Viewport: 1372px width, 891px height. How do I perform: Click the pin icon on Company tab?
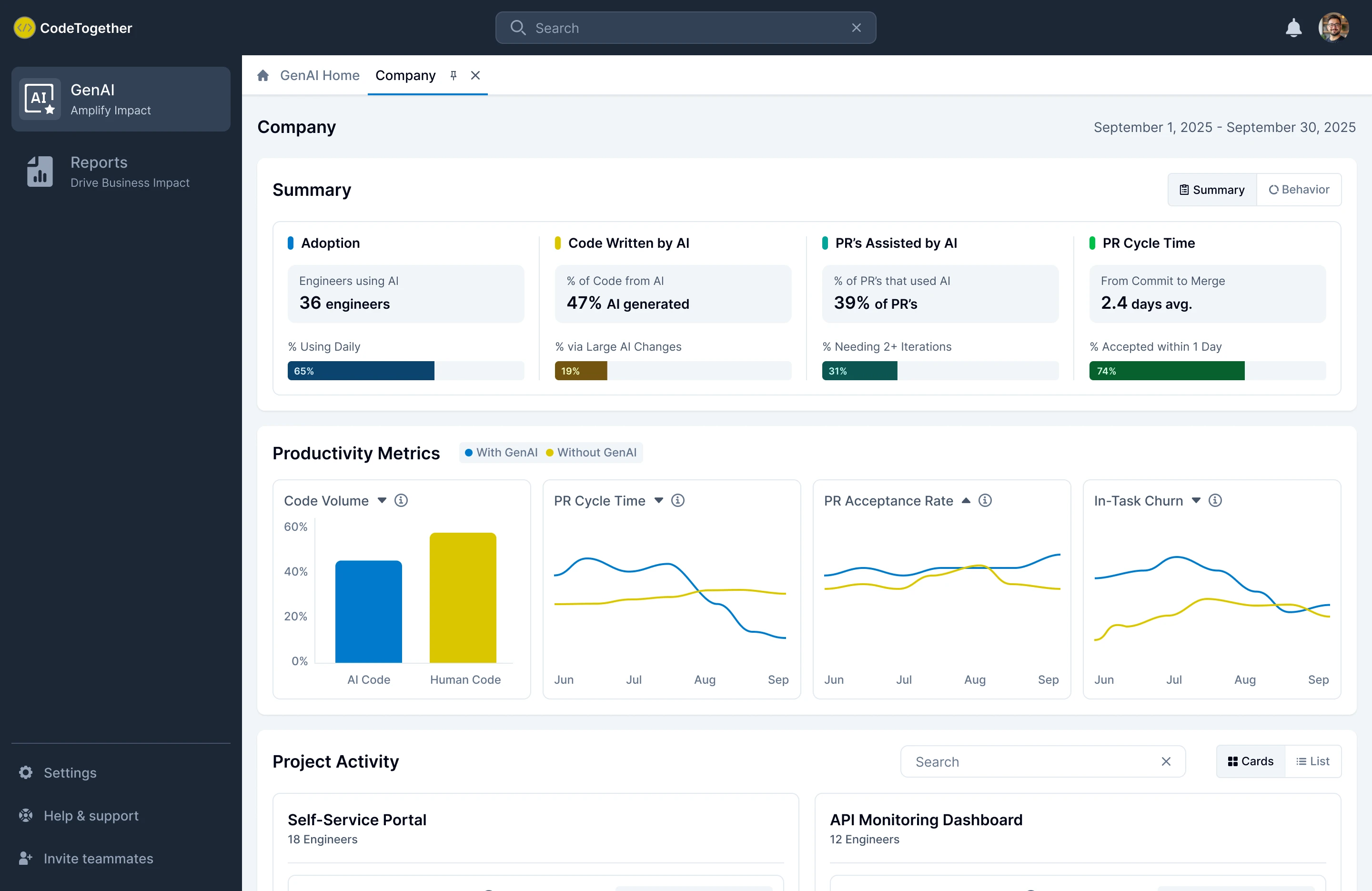454,76
